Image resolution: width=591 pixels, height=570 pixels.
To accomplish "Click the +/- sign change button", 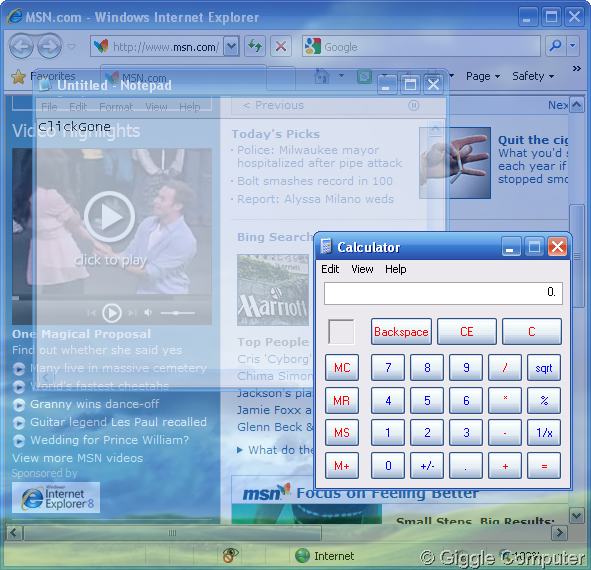I will [427, 466].
